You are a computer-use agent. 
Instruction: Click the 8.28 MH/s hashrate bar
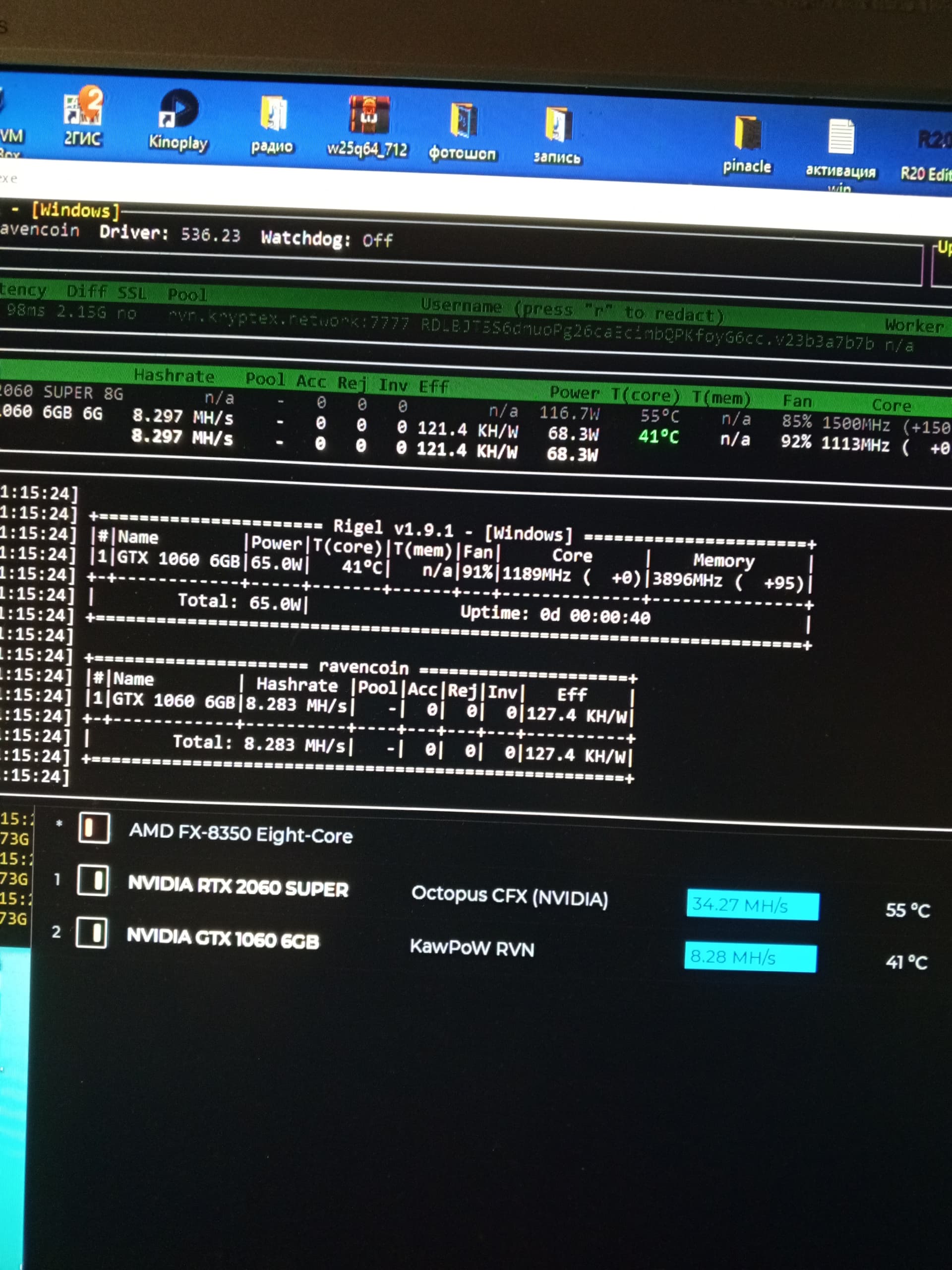point(751,957)
